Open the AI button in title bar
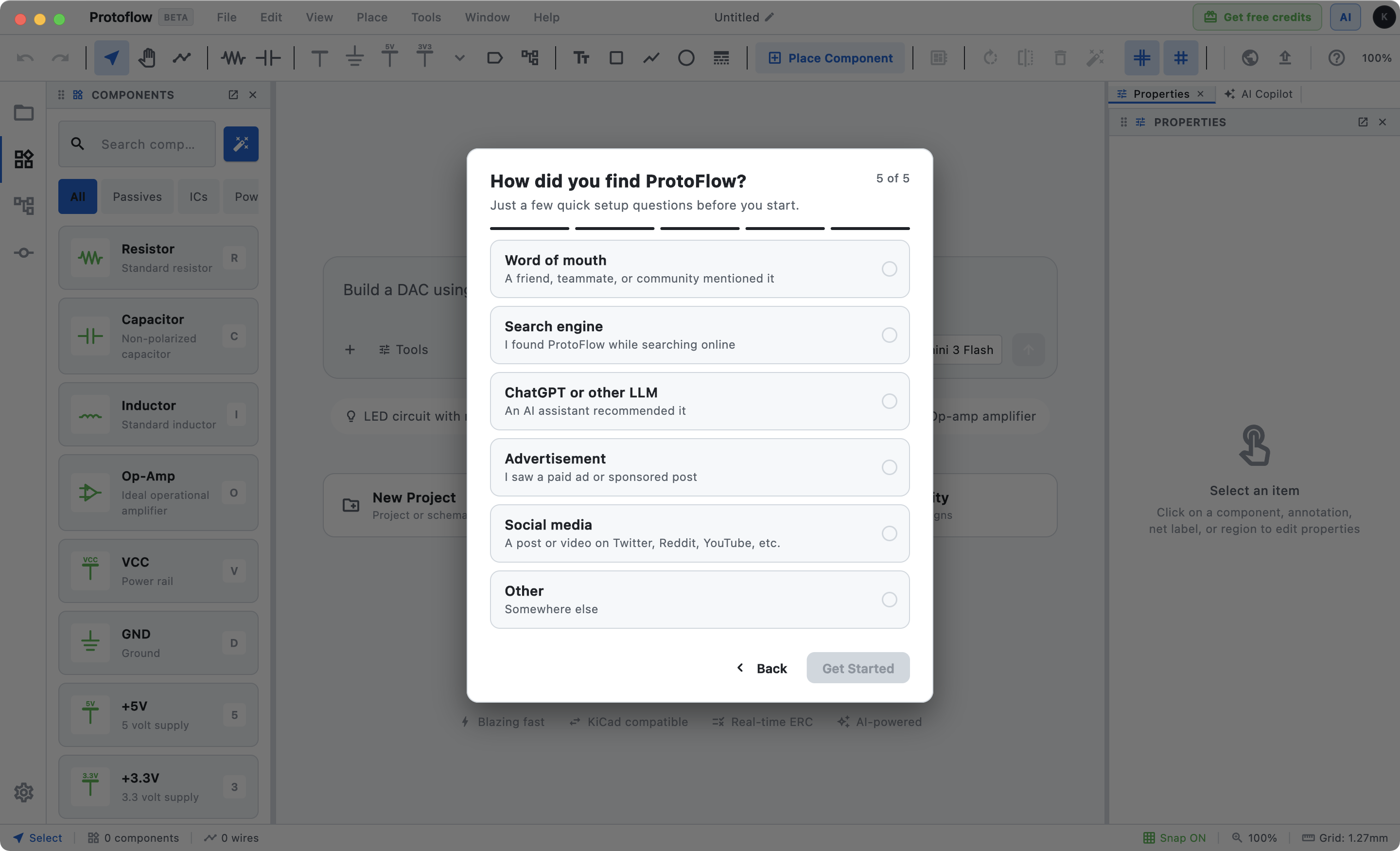Screen dimensions: 1400x851 coord(1346,17)
